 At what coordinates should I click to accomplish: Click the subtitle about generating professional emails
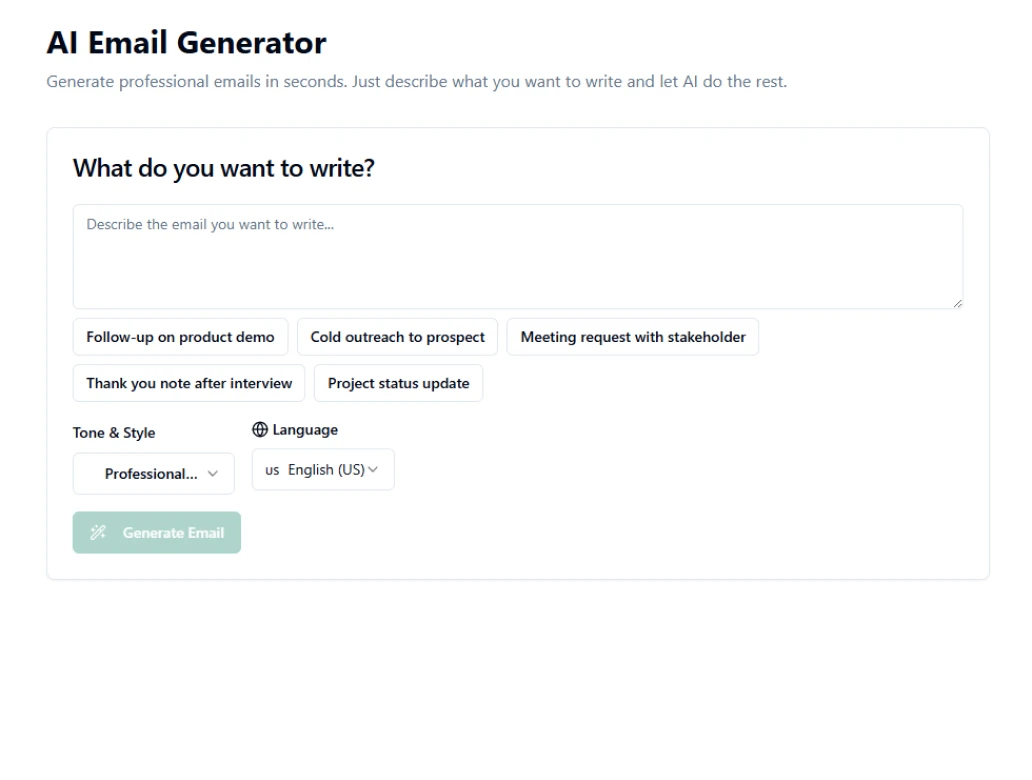pyautogui.click(x=416, y=82)
